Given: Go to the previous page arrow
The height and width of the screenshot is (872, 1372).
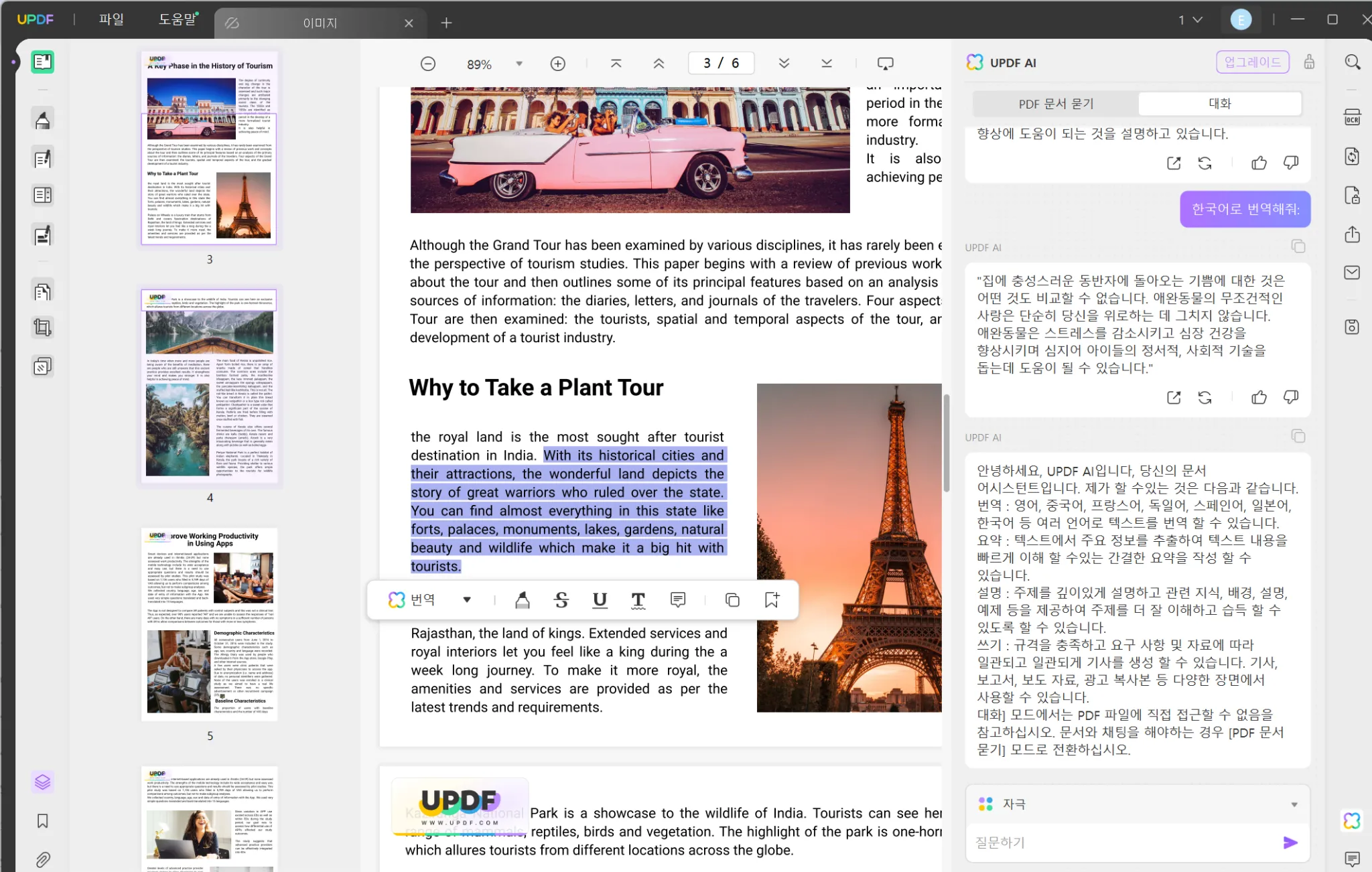Looking at the screenshot, I should point(659,64).
